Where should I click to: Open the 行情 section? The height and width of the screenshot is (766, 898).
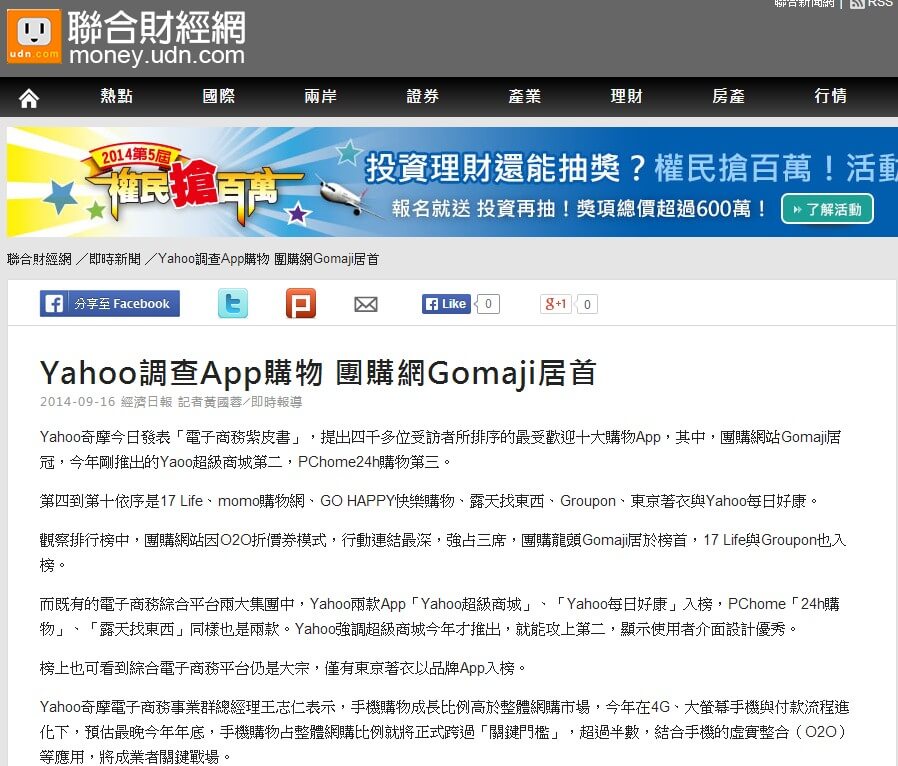[830, 96]
